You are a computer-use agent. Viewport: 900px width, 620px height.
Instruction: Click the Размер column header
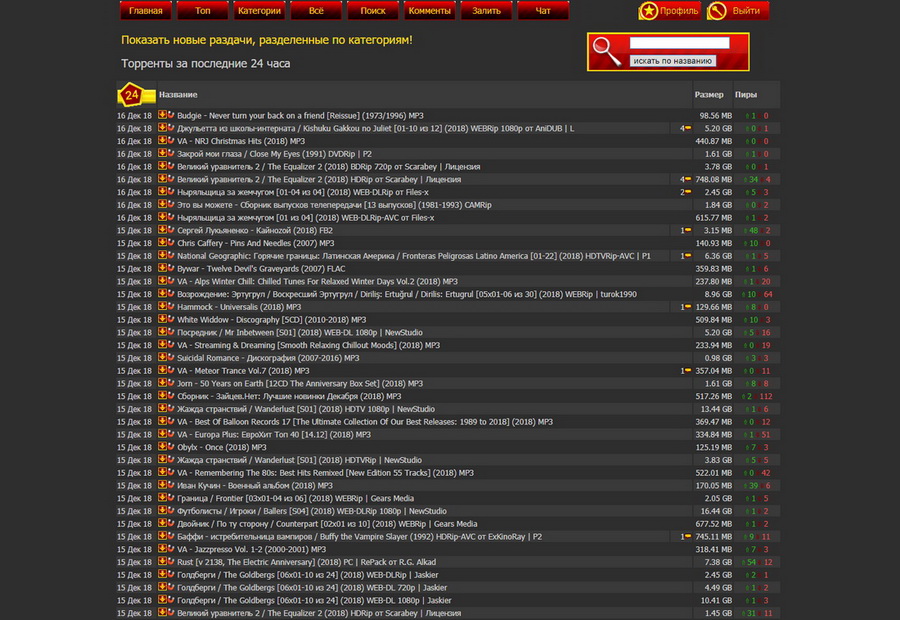[x=709, y=95]
